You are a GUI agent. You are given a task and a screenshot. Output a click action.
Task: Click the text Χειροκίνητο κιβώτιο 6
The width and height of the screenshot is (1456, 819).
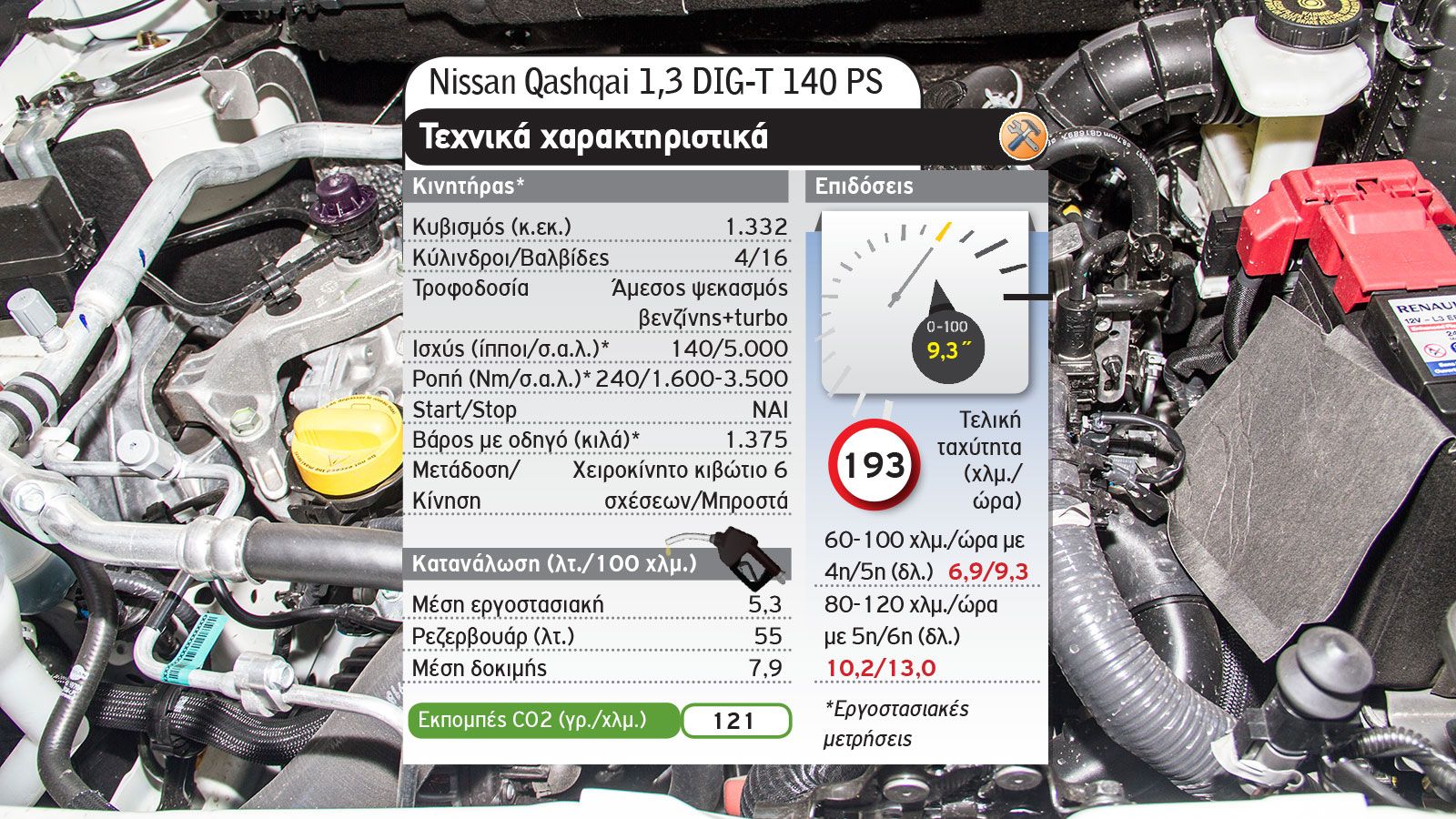coord(680,470)
